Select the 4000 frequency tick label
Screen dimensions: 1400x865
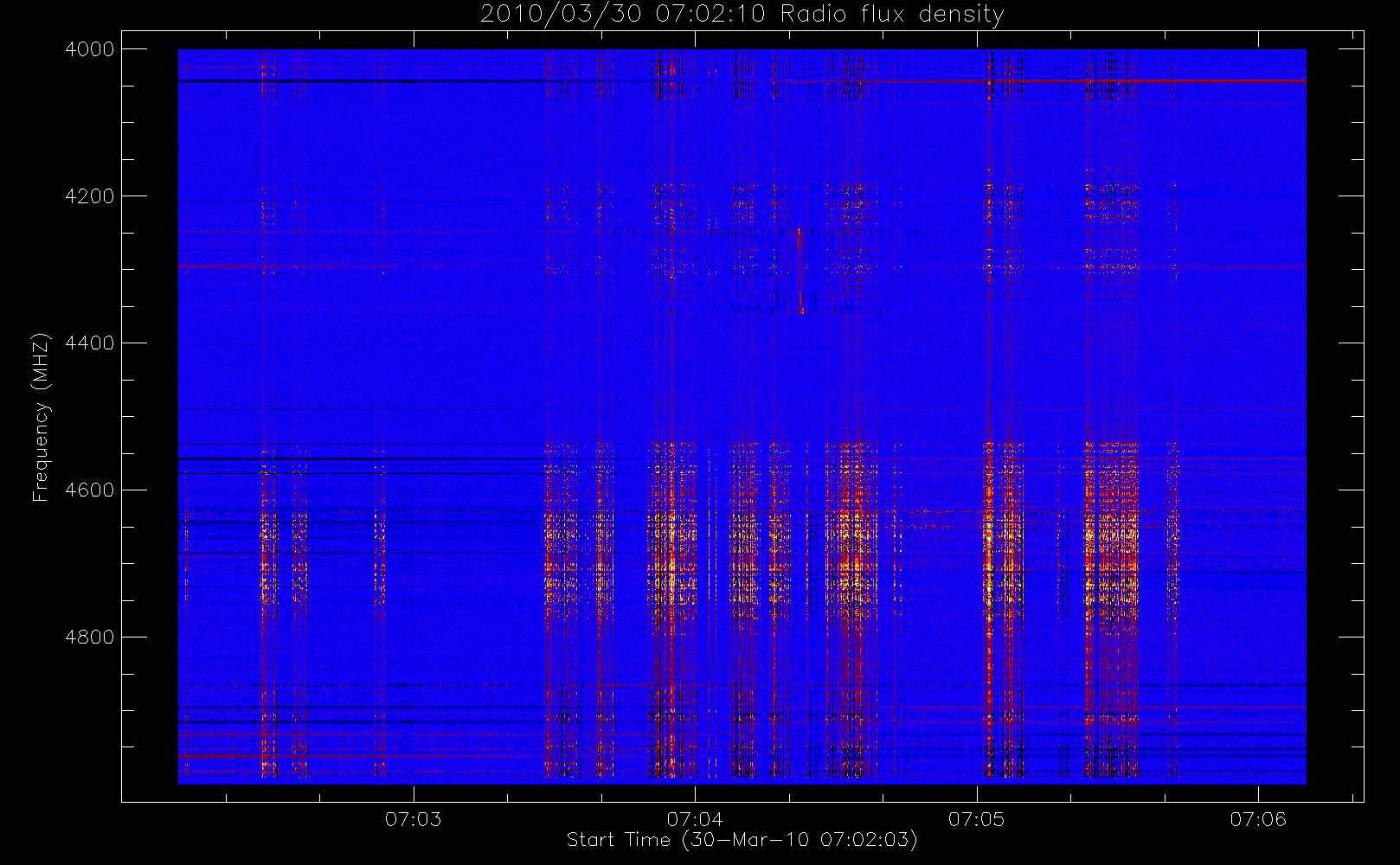pyautogui.click(x=90, y=49)
